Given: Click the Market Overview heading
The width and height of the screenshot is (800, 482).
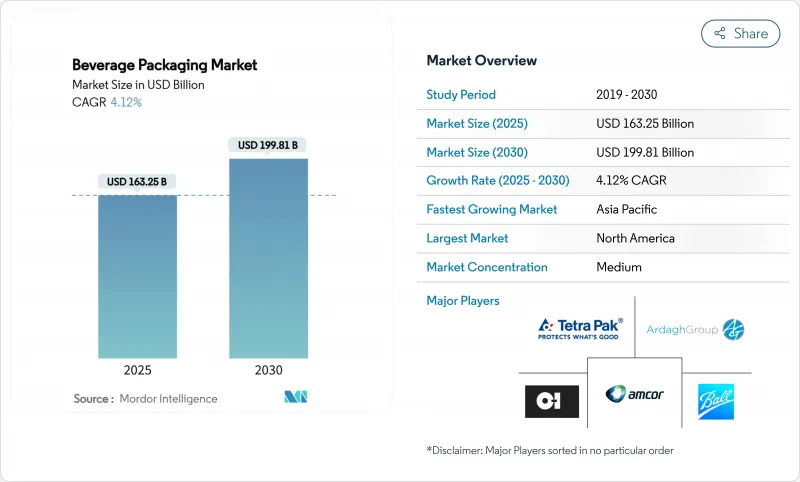Looking at the screenshot, I should coord(481,61).
